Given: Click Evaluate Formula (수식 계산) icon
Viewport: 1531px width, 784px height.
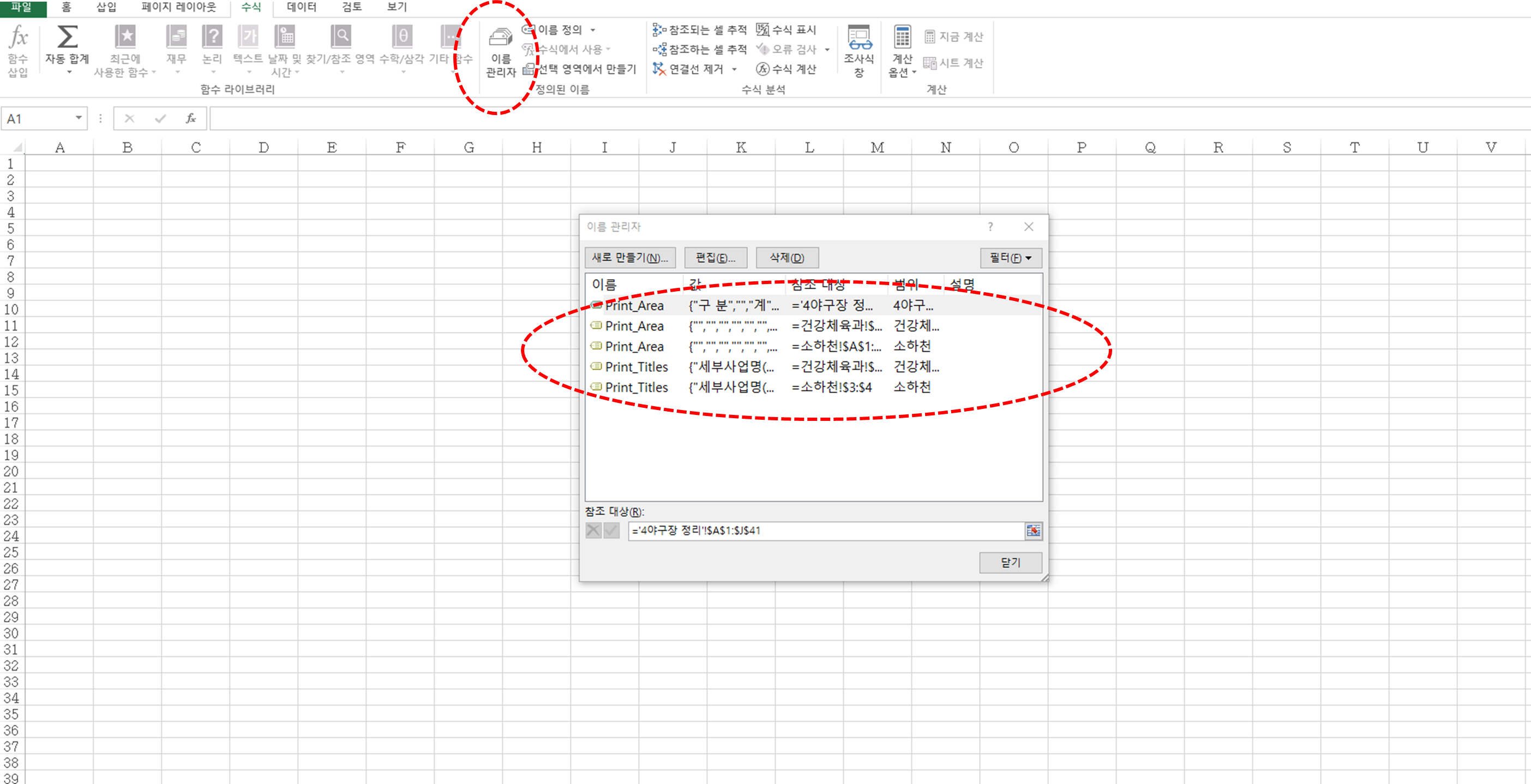Looking at the screenshot, I should pos(763,69).
